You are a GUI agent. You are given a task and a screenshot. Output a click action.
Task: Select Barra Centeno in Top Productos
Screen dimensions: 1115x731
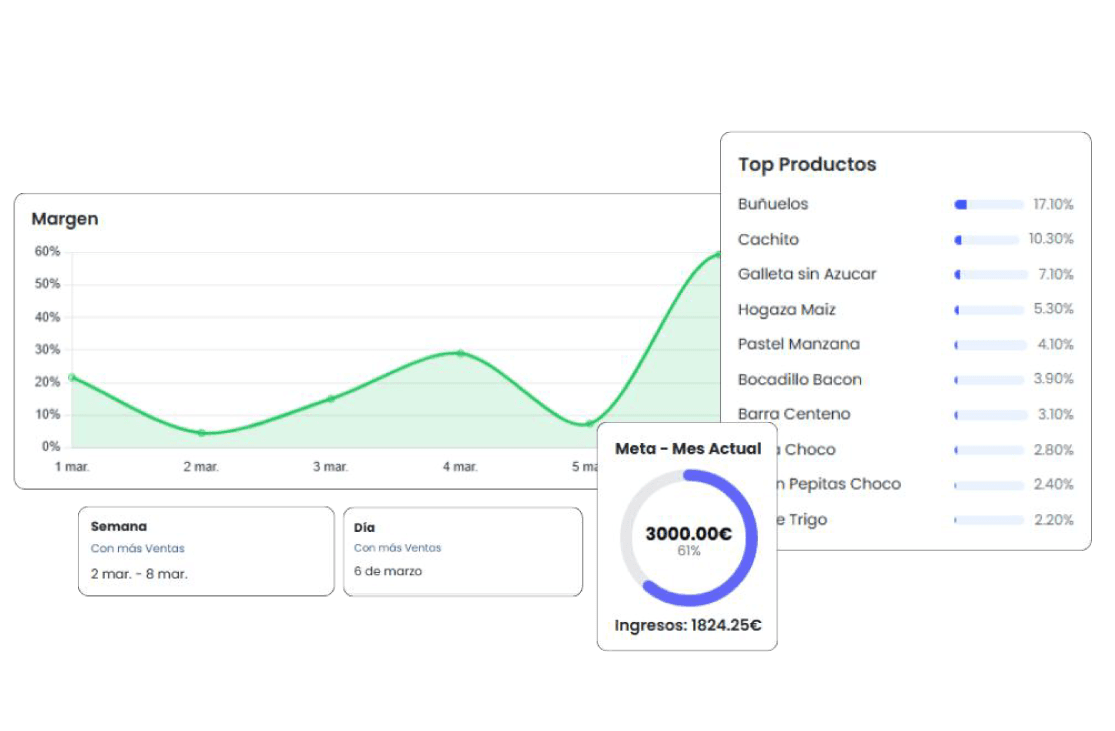click(x=794, y=414)
